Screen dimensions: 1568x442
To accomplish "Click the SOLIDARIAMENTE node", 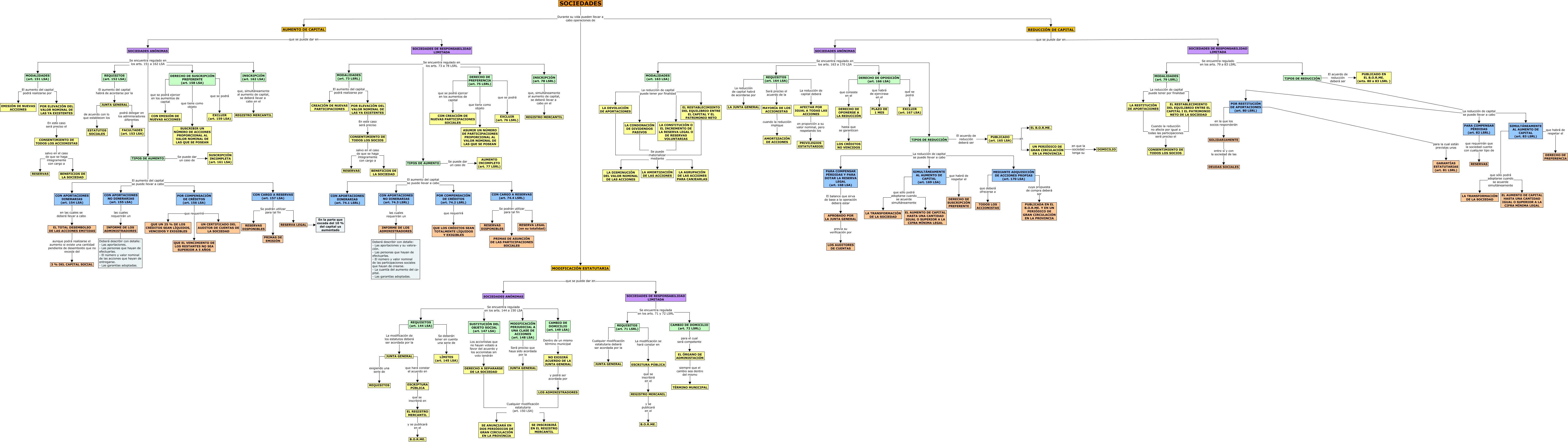I will [x=1223, y=140].
